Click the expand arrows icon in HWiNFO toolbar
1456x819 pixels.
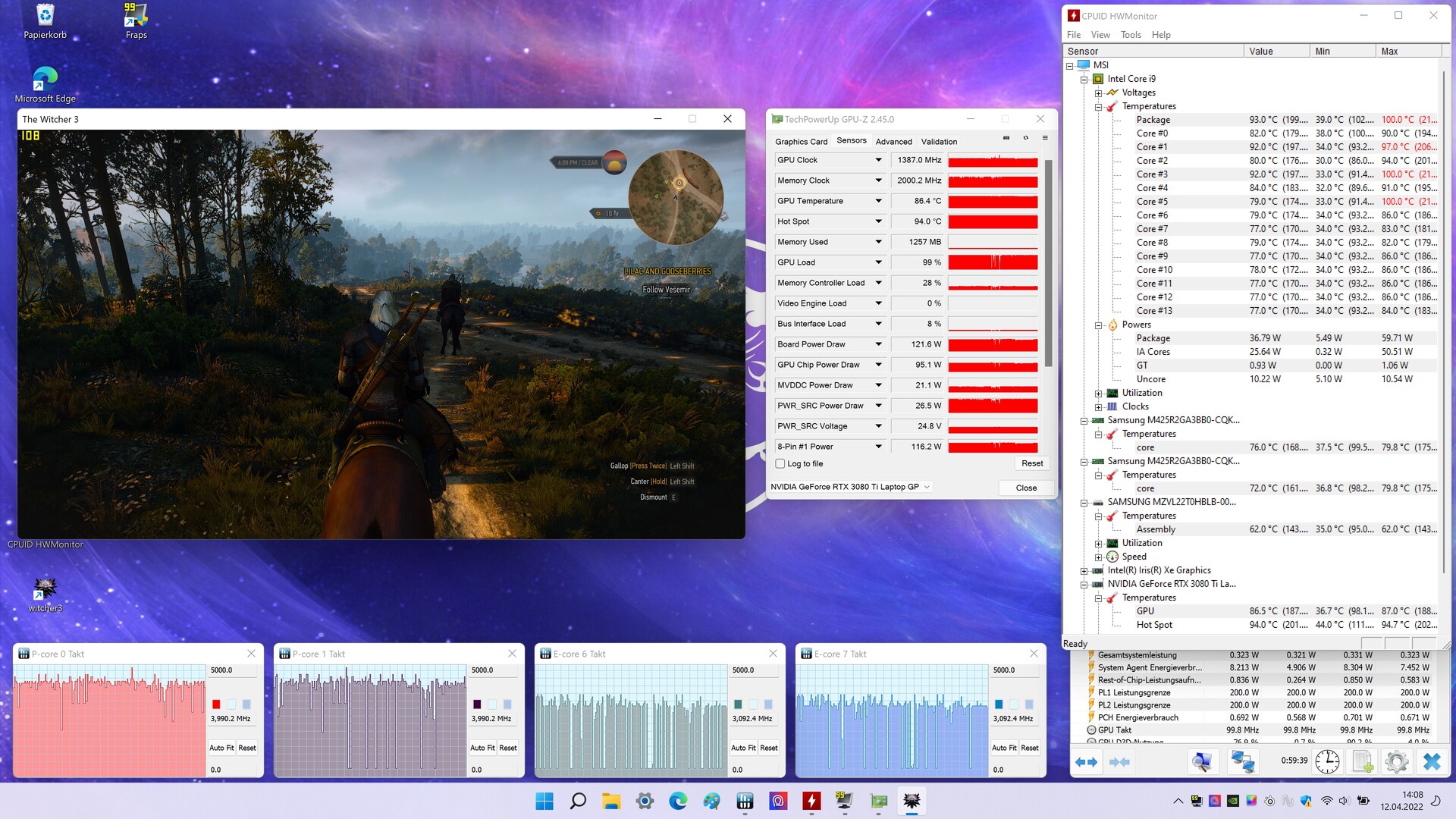tap(1087, 762)
